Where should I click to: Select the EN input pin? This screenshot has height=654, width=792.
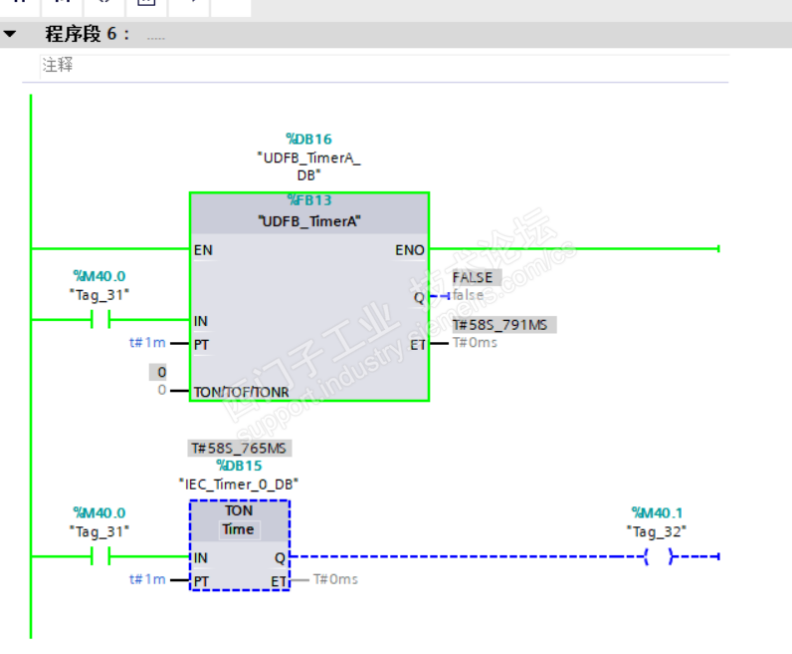pyautogui.click(x=203, y=250)
